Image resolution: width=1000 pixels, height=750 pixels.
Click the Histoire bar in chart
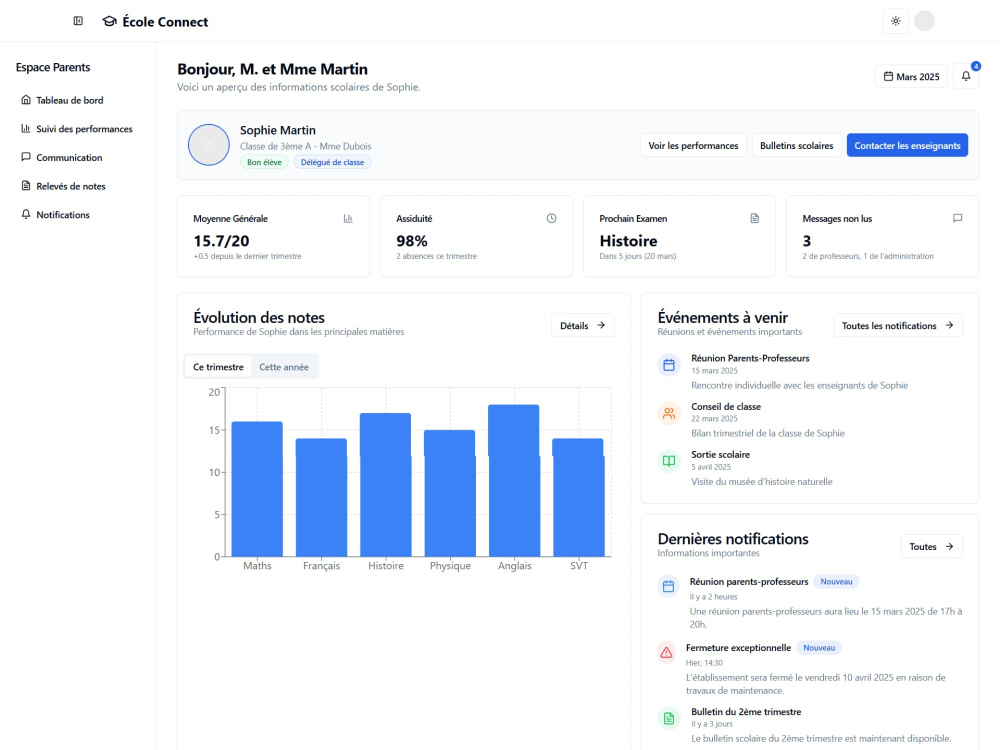pos(386,485)
